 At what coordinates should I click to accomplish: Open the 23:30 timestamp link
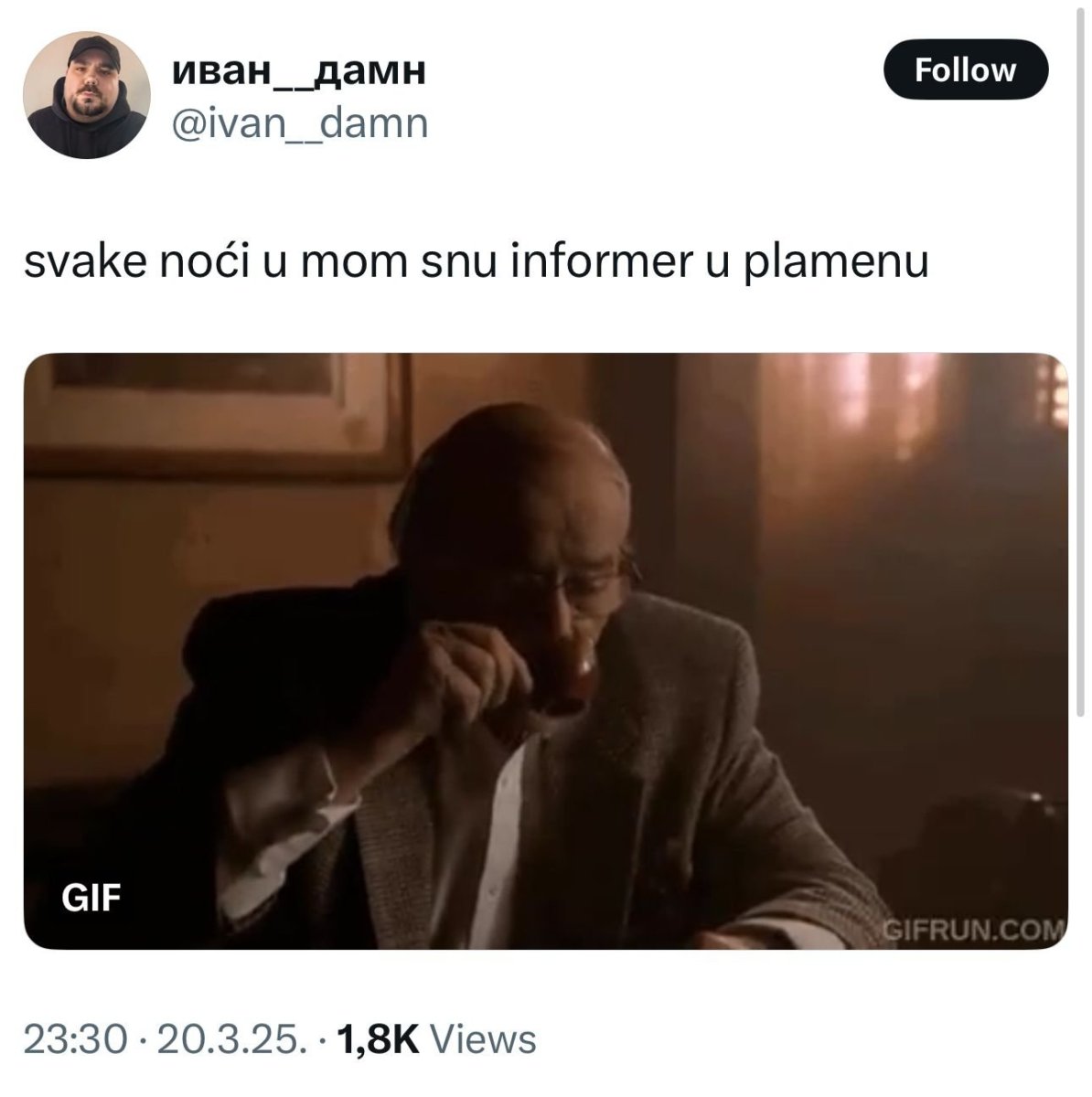[x=75, y=1039]
